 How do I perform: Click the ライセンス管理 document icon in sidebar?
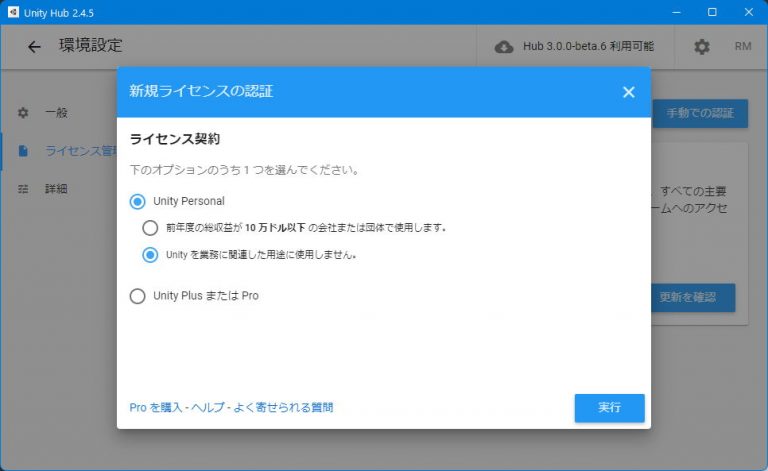tap(23, 151)
